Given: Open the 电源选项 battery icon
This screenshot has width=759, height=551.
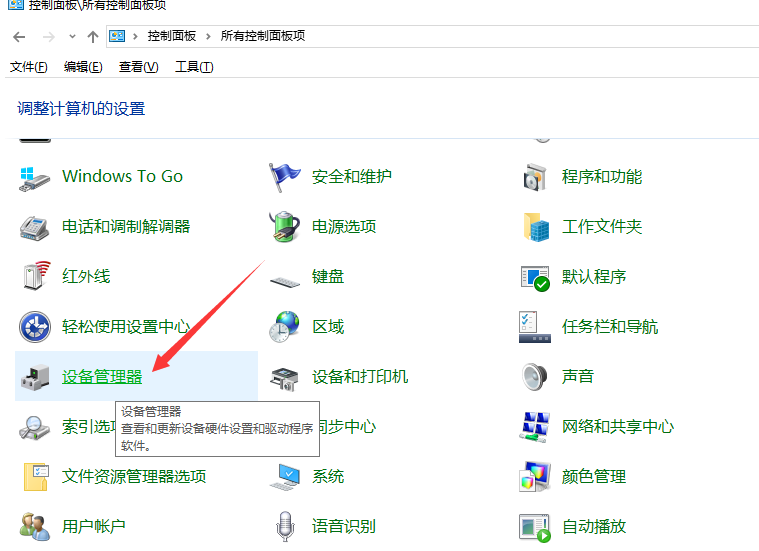Looking at the screenshot, I should click(x=285, y=227).
